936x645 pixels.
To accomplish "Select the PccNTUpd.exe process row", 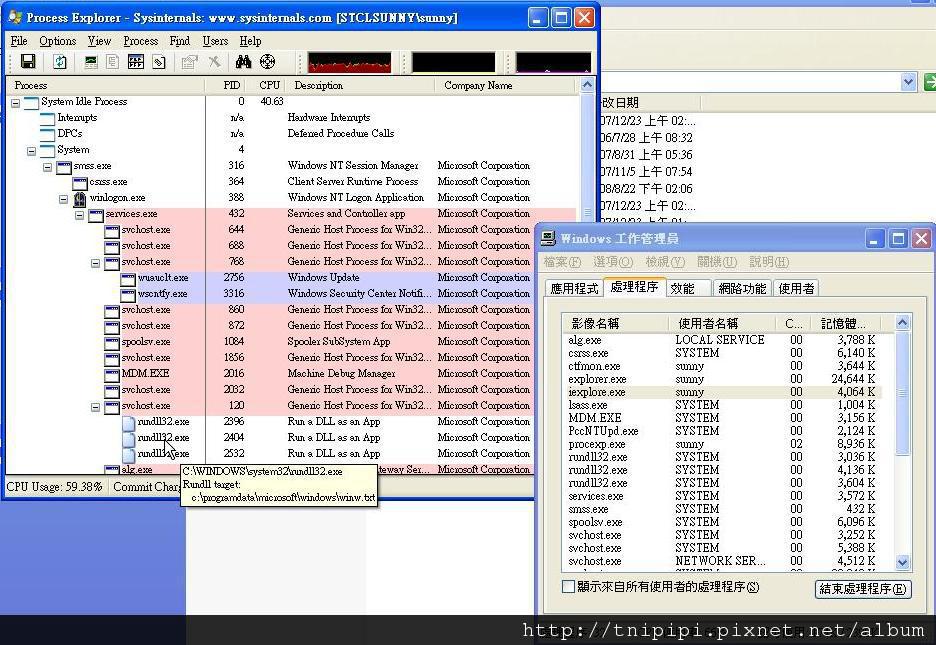I will click(x=722, y=431).
